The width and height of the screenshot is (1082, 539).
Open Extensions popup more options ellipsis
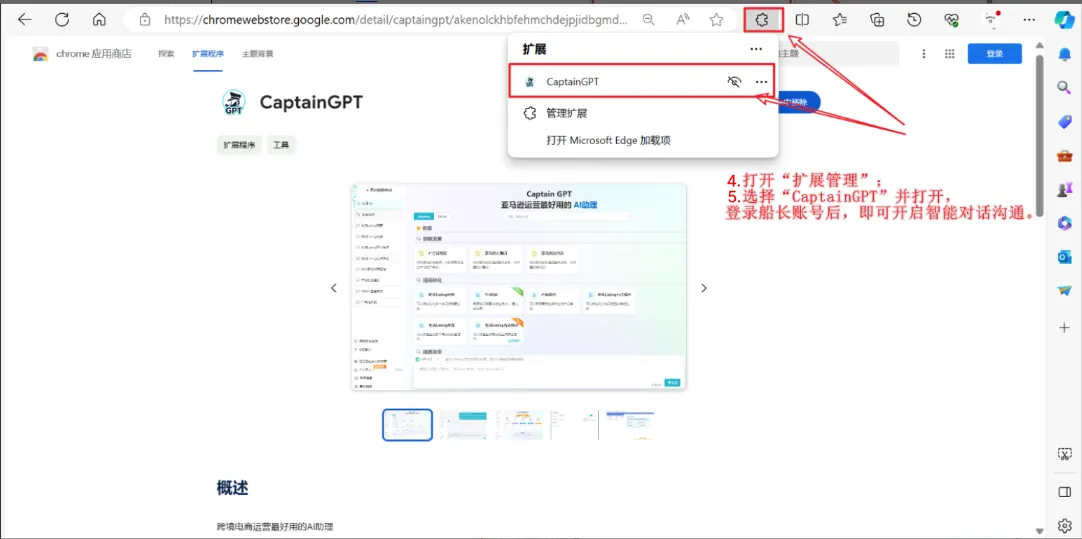pos(756,50)
